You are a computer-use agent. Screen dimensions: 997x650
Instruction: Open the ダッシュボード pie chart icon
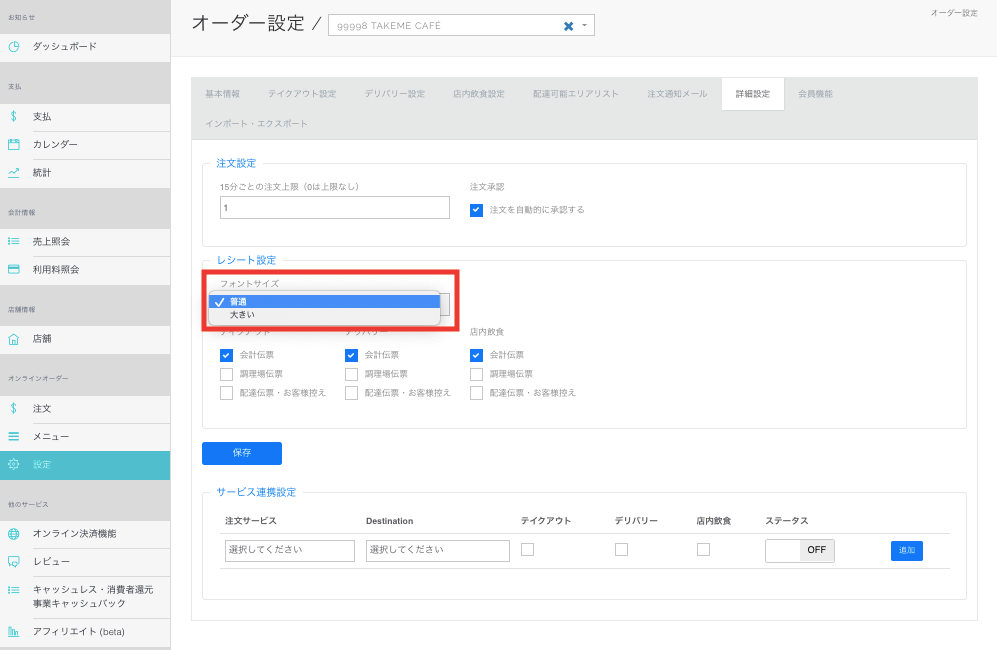(13, 46)
